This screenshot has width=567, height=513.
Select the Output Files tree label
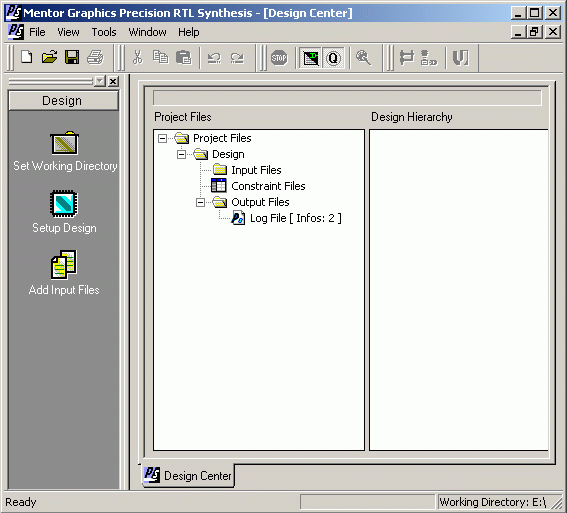click(x=260, y=202)
